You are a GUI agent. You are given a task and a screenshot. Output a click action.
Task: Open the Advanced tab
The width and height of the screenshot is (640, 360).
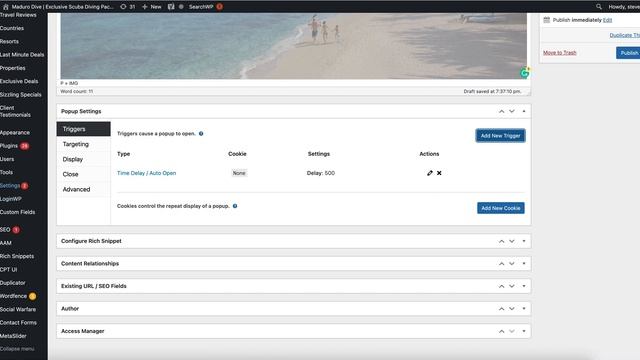[84, 189]
